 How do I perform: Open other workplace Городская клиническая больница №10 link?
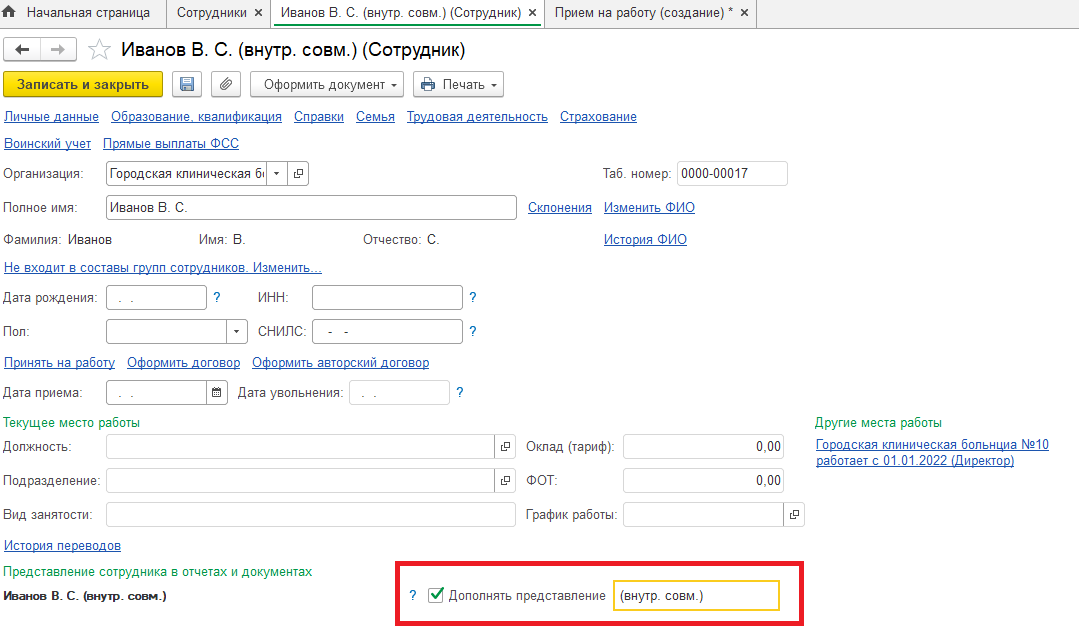[x=932, y=452]
